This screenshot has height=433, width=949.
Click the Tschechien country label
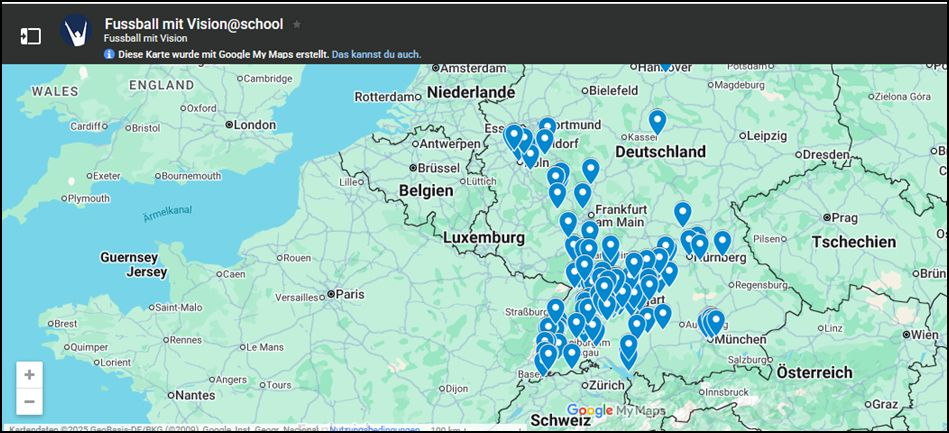tap(854, 242)
